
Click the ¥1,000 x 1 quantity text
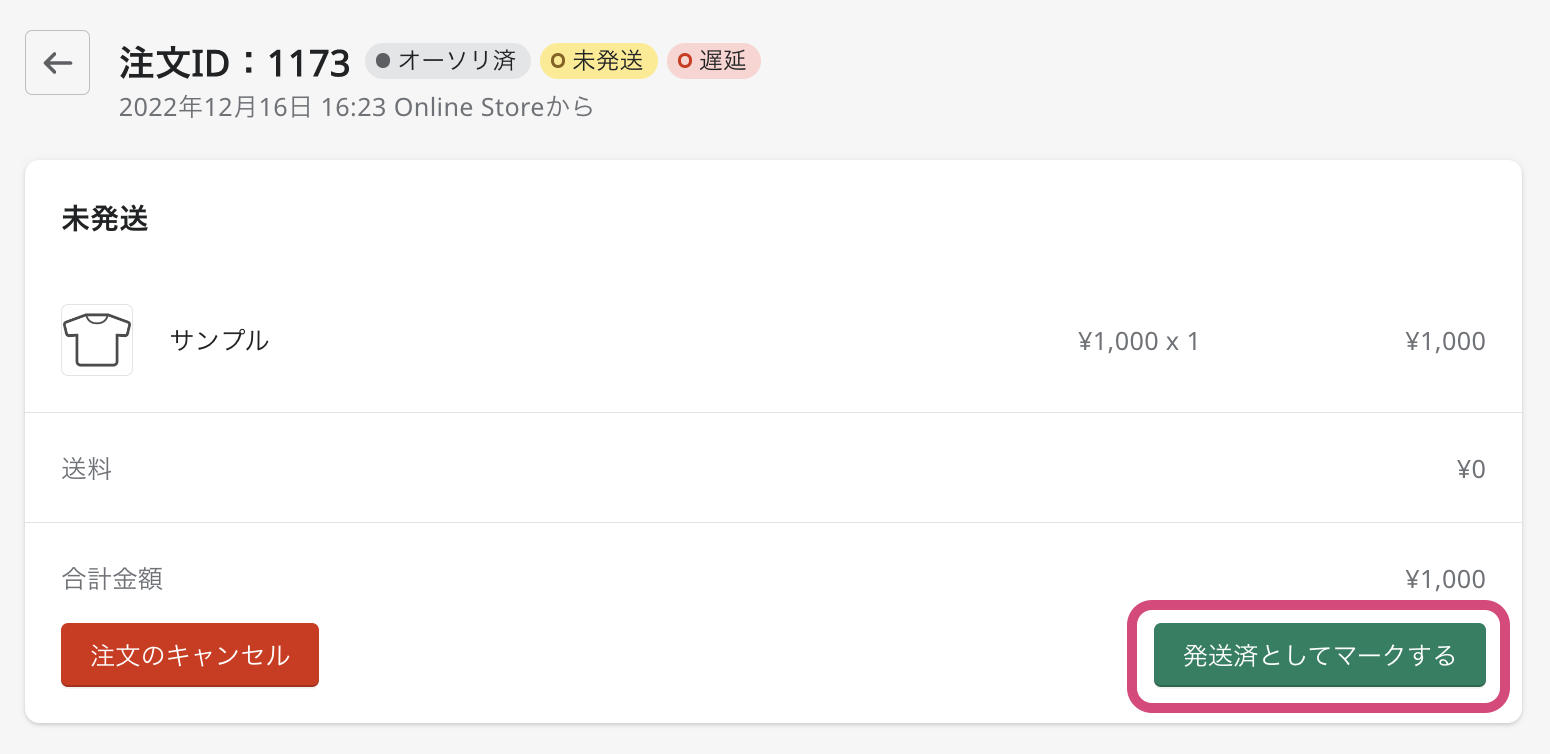click(x=1138, y=341)
